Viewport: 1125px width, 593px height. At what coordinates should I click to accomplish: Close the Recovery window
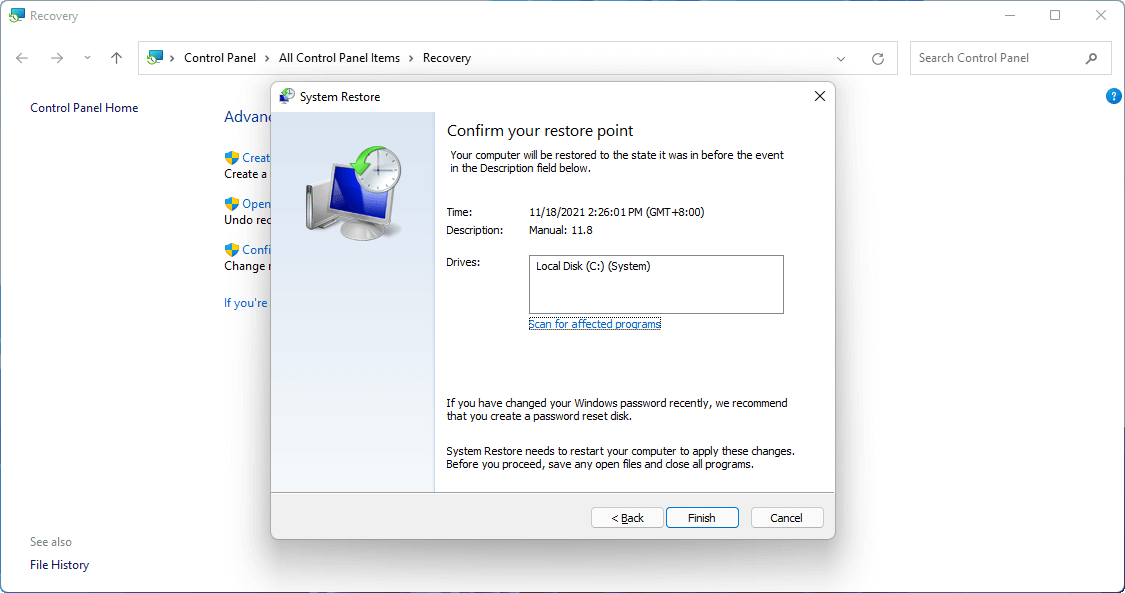[1101, 15]
